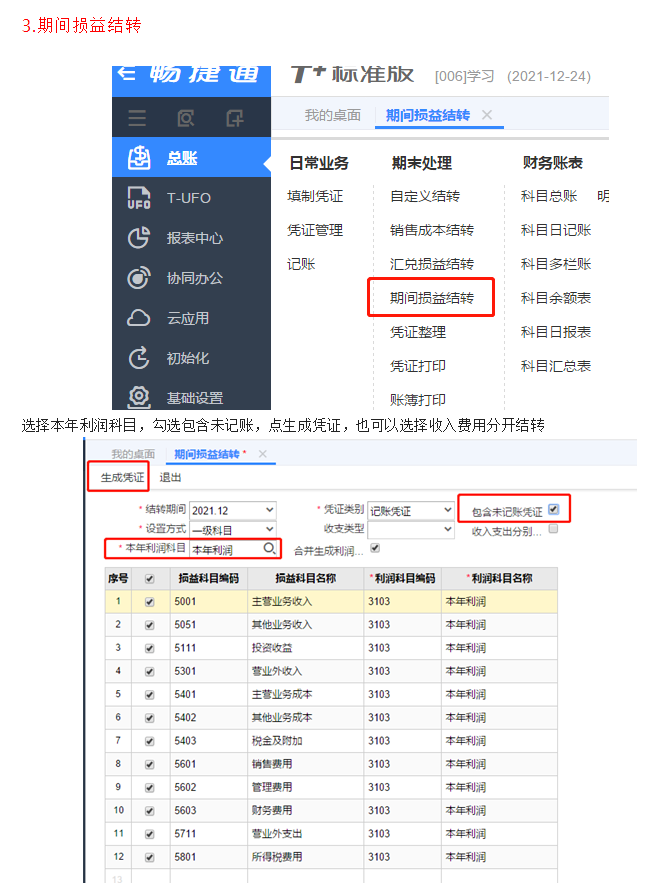Open 凭证整理 link

418,332
